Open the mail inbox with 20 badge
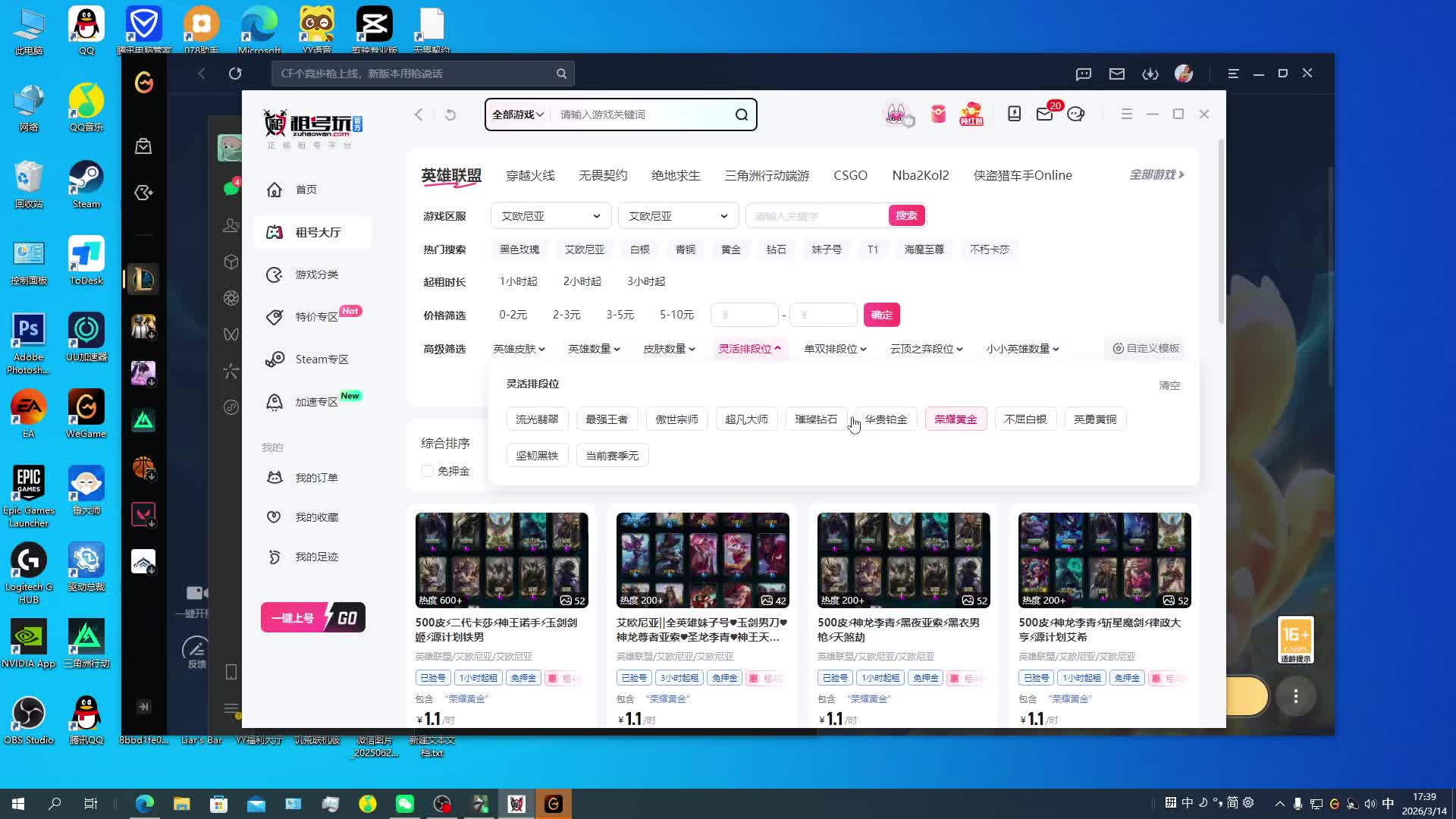This screenshot has width=1456, height=819. [1044, 114]
